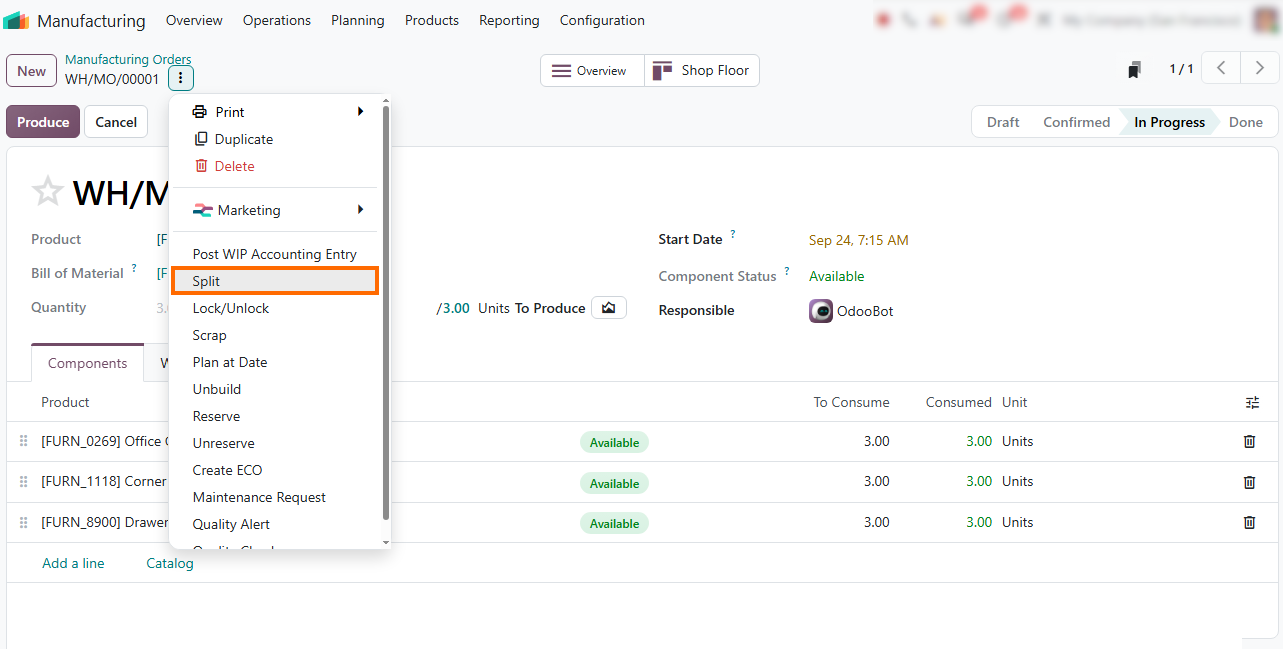Delete the FURN_0269 component row
The height and width of the screenshot is (649, 1283).
pos(1249,441)
